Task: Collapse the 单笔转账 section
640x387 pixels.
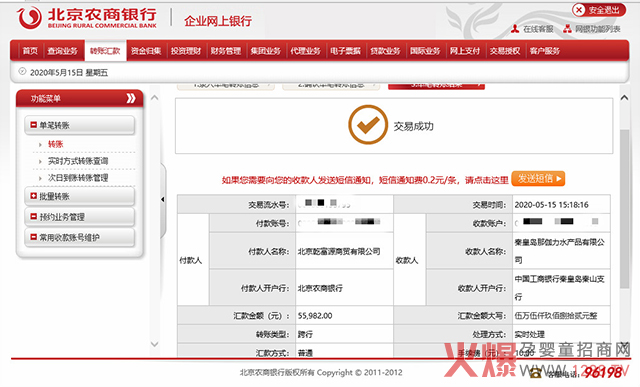Action: point(80,125)
